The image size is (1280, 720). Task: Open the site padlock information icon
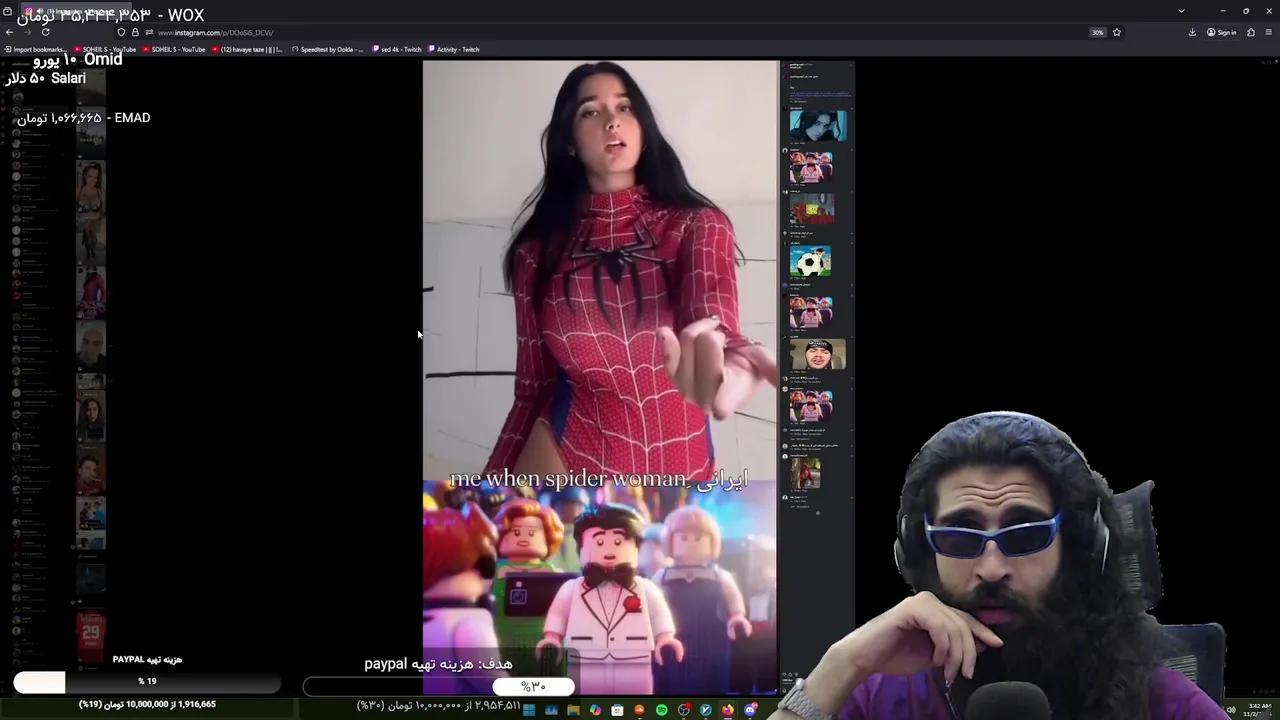point(135,32)
